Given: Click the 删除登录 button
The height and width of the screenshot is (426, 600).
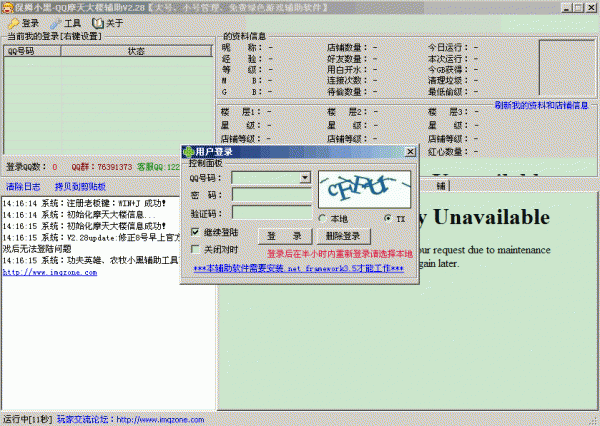Looking at the screenshot, I should [343, 236].
